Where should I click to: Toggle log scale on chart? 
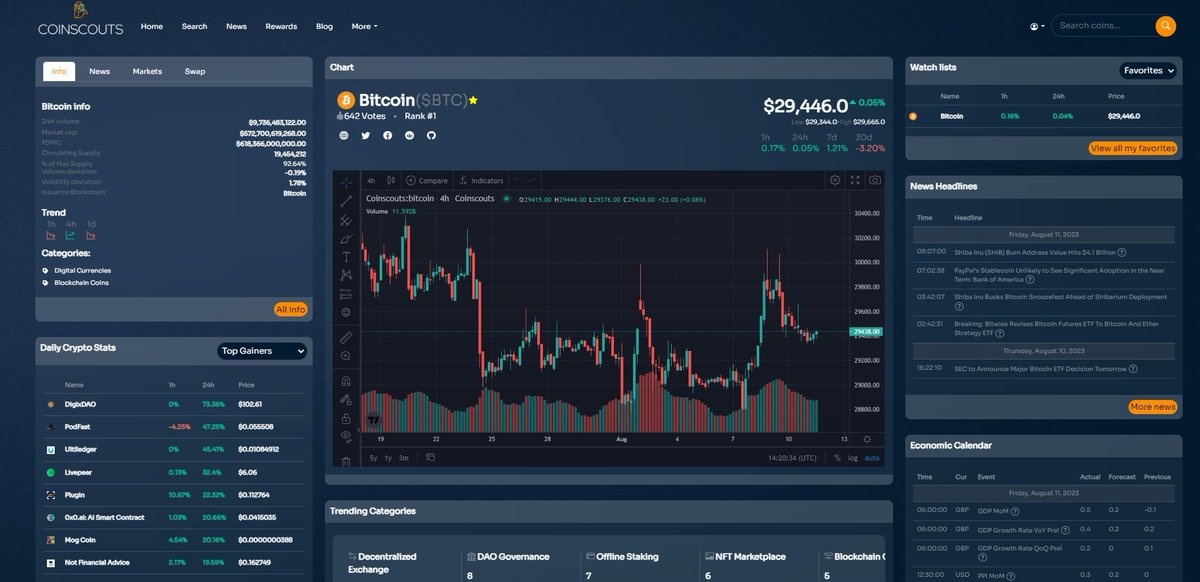[x=853, y=458]
